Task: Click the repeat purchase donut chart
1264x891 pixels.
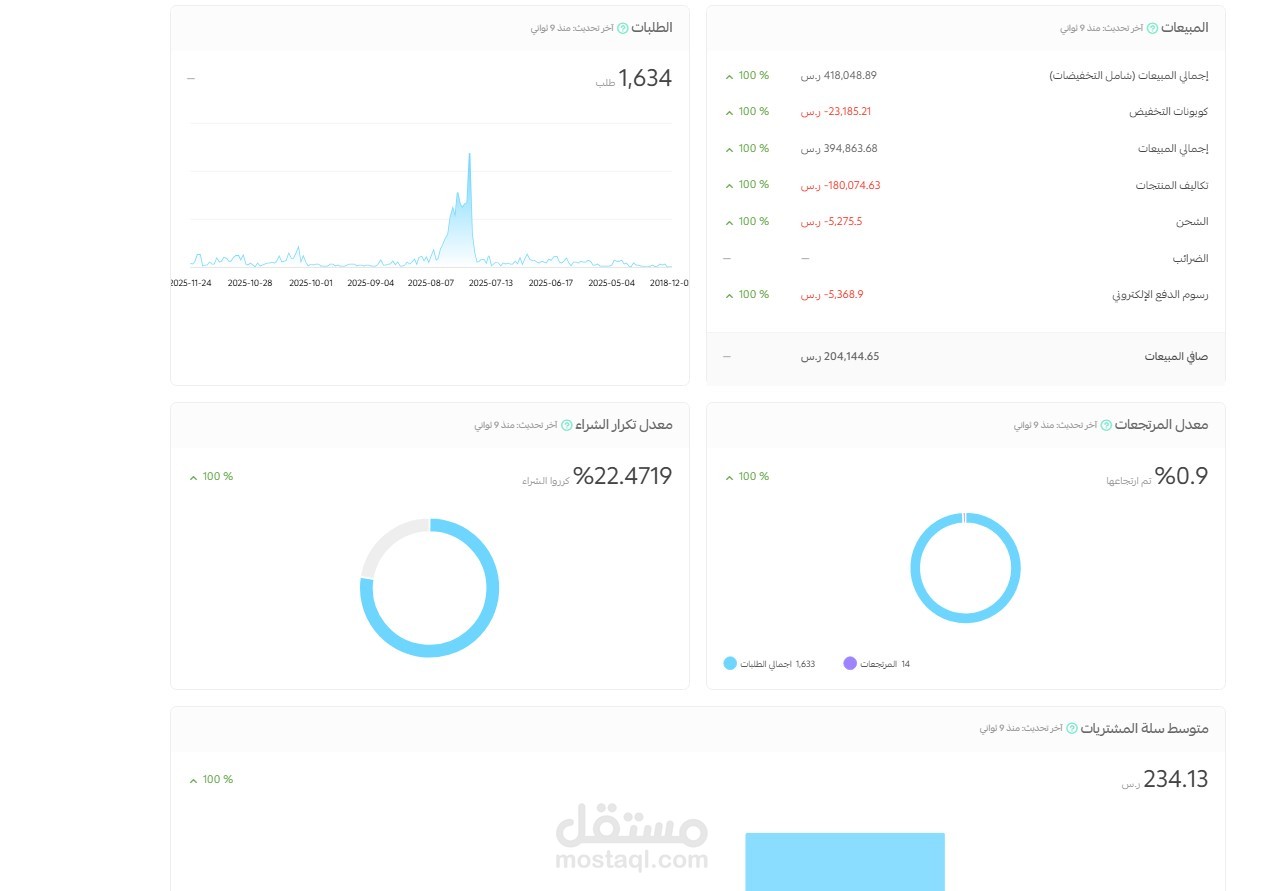Action: (429, 587)
